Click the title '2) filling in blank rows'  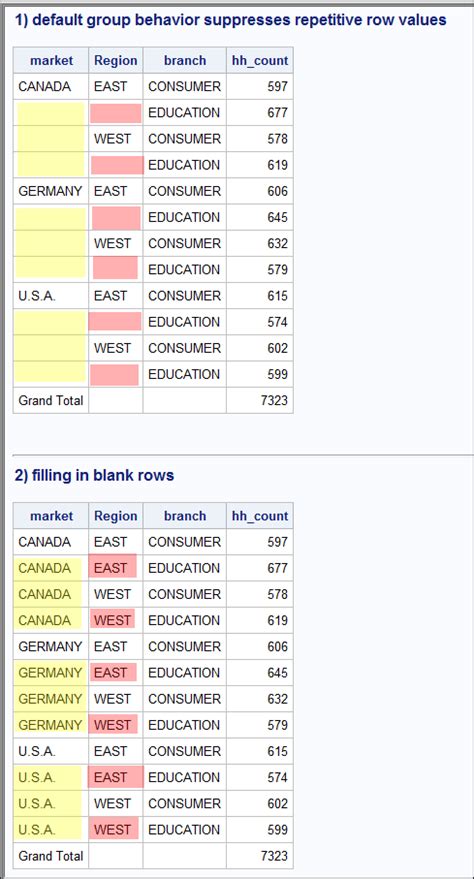(94, 475)
